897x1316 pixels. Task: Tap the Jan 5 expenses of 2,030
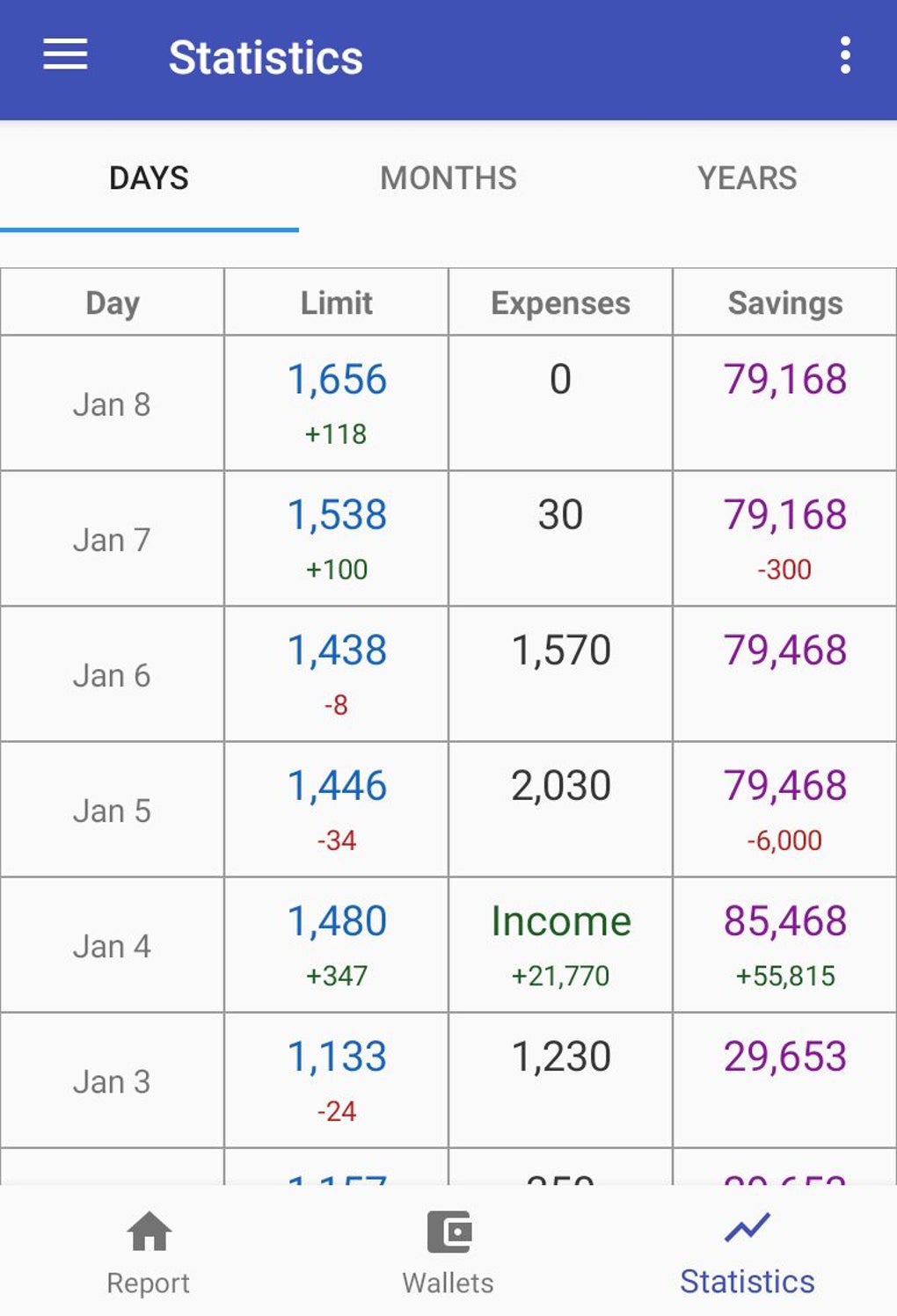coord(560,787)
